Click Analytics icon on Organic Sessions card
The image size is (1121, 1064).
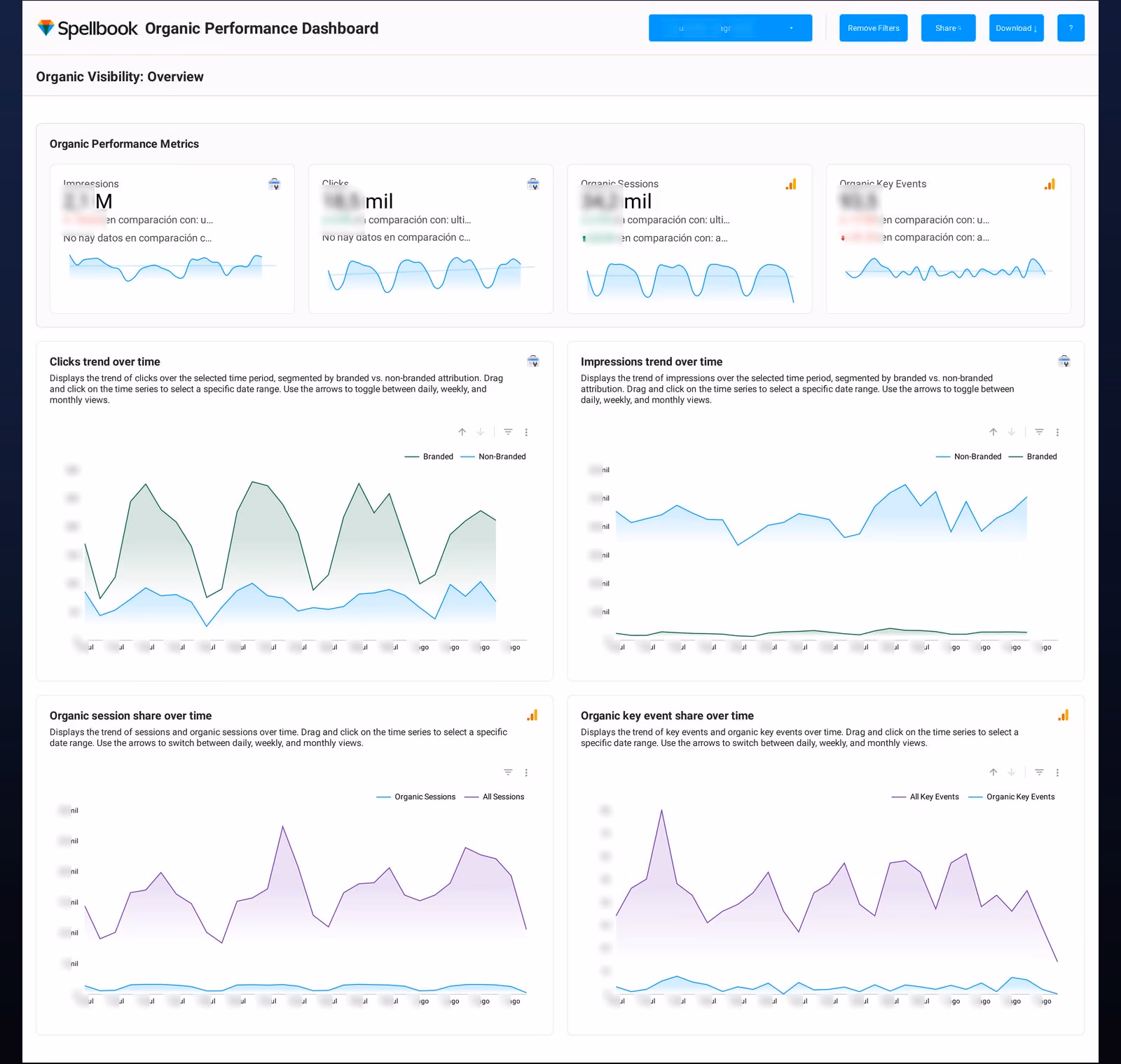coord(791,184)
